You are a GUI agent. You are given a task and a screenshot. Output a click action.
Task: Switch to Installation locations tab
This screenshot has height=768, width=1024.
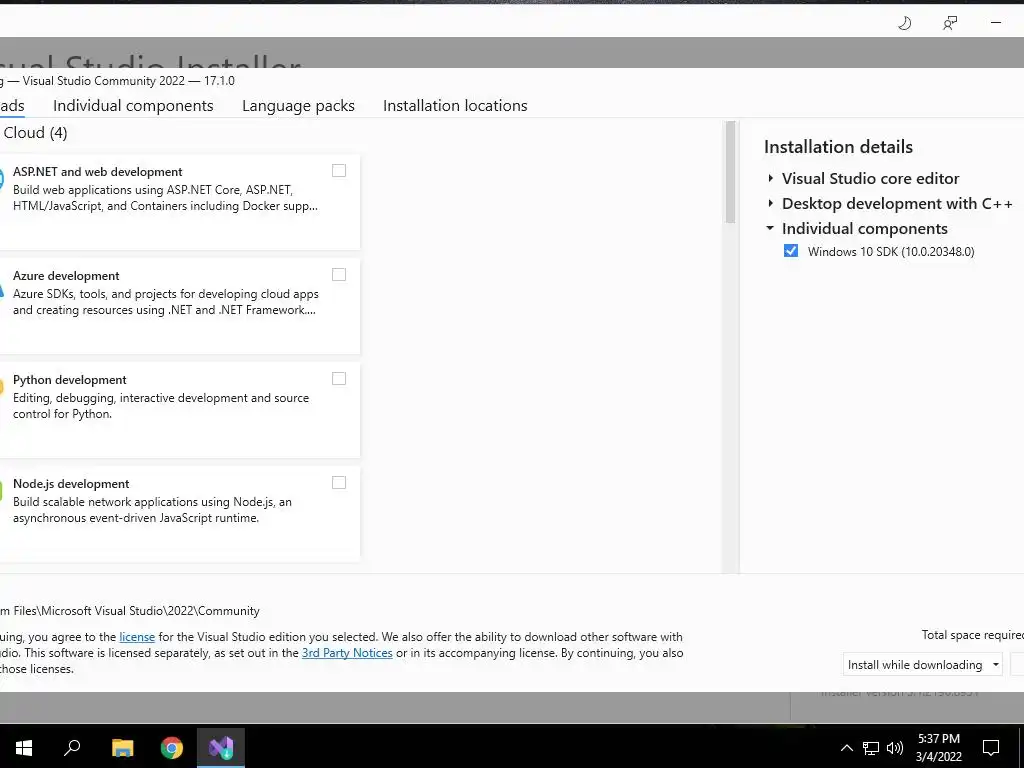point(455,106)
